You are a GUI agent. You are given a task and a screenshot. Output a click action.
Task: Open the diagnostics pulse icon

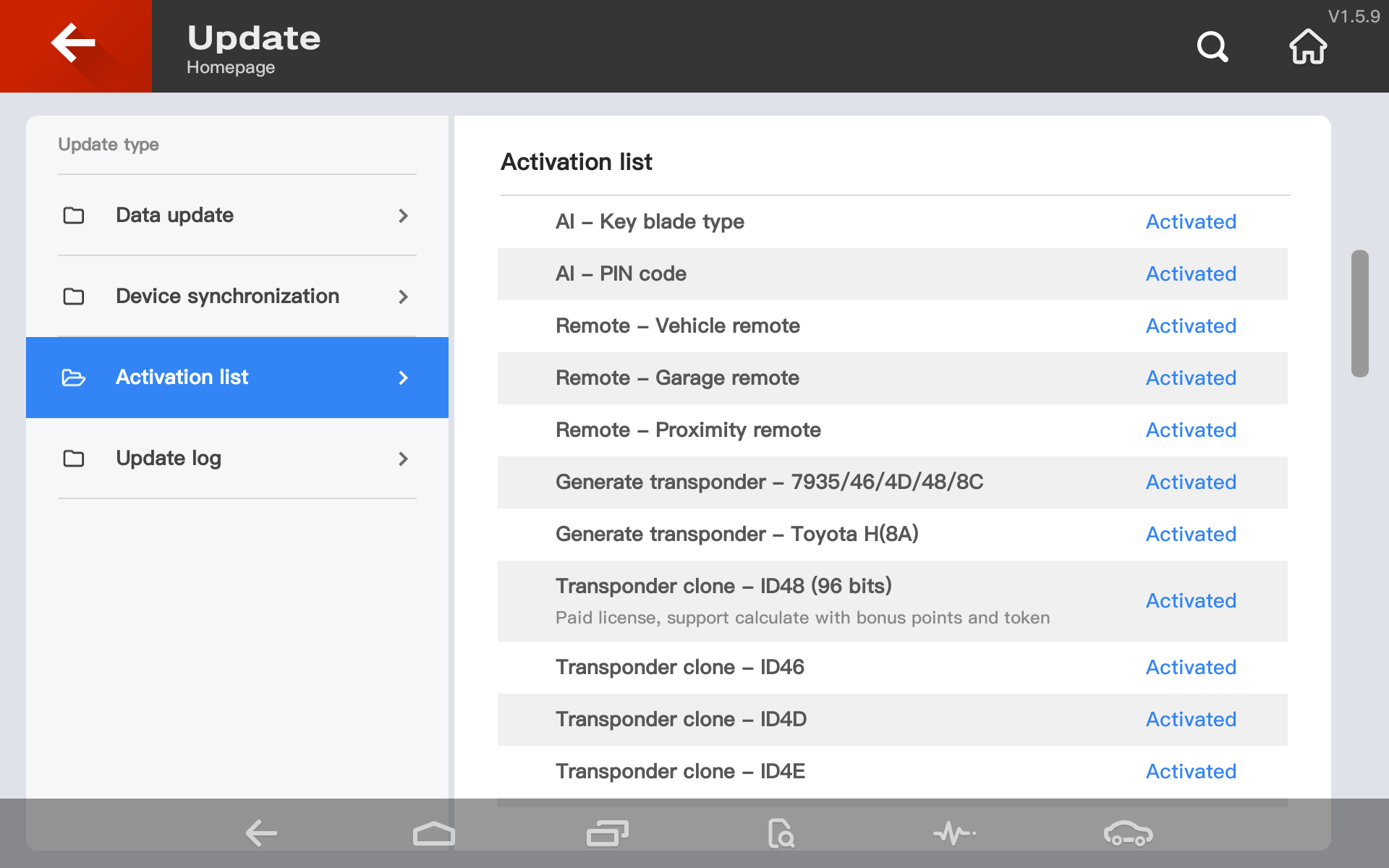(x=954, y=833)
